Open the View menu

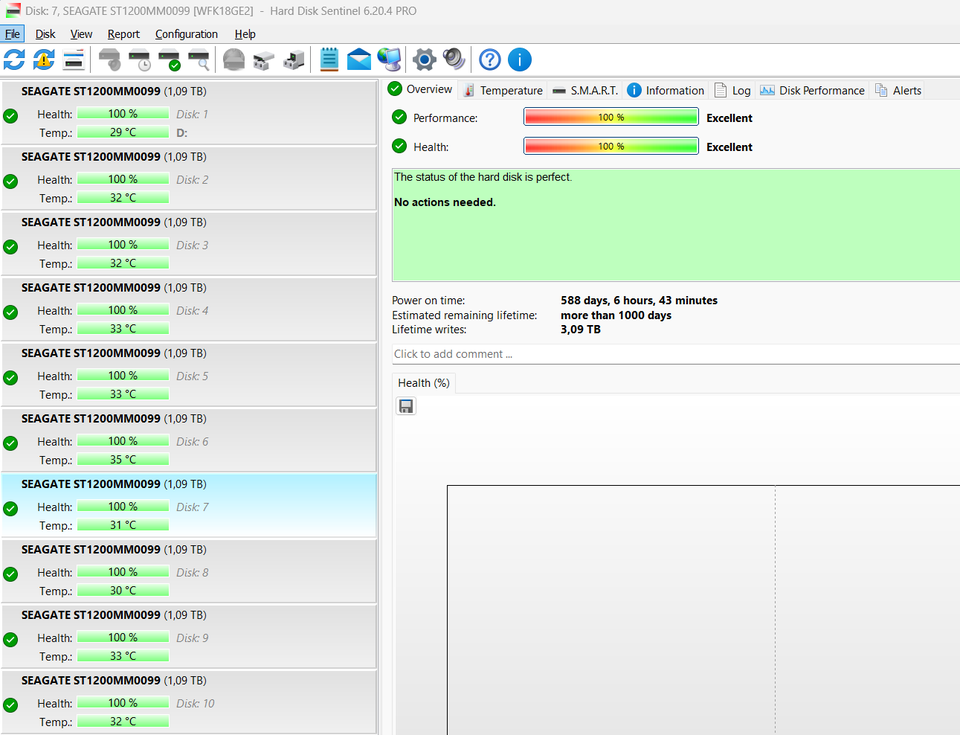81,34
